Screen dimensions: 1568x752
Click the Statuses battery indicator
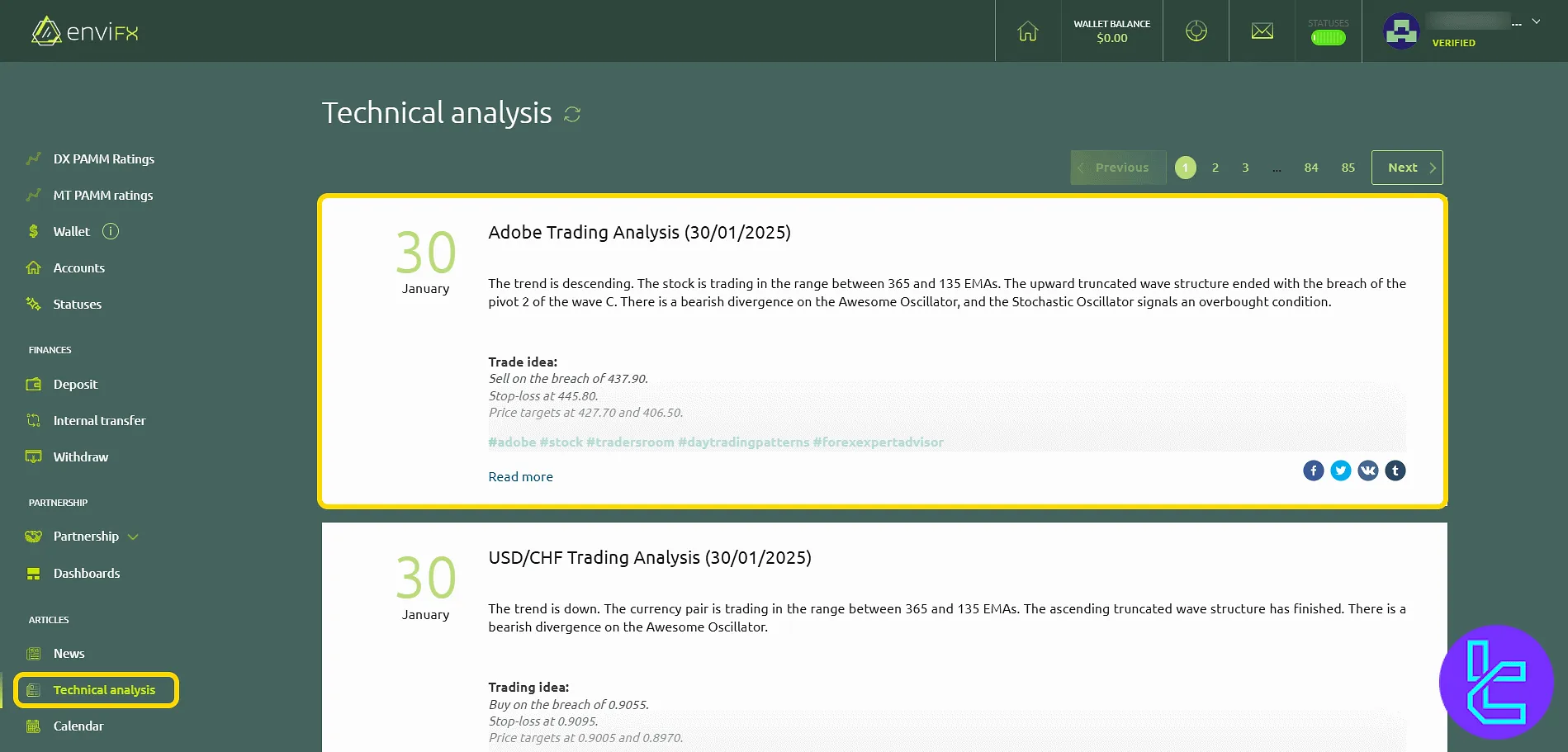tap(1328, 36)
